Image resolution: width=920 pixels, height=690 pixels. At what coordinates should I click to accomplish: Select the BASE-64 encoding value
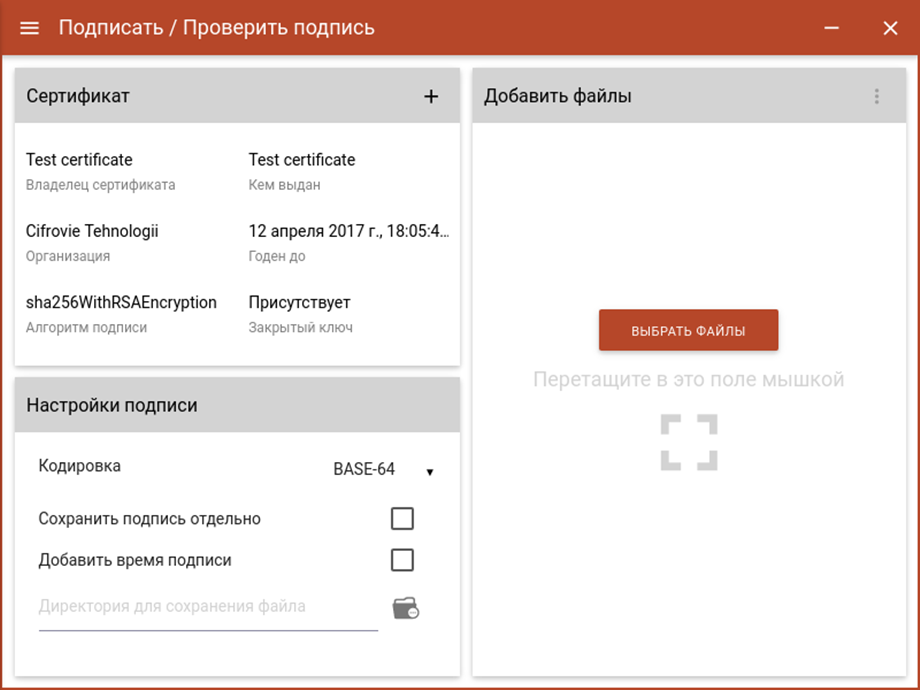coord(364,469)
